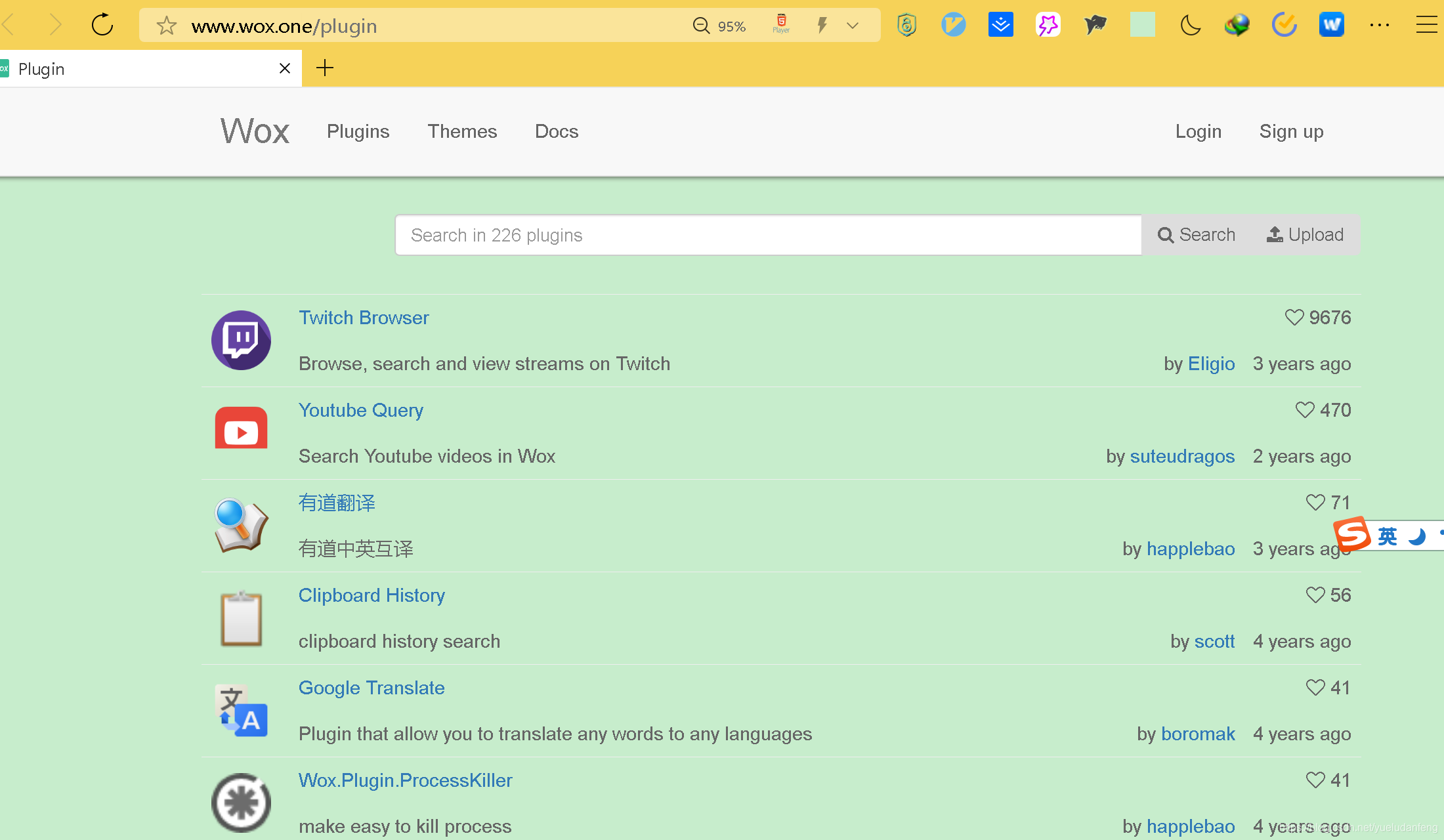The width and height of the screenshot is (1444, 840).
Task: Open the Player extension icon in address bar
Action: tap(781, 24)
